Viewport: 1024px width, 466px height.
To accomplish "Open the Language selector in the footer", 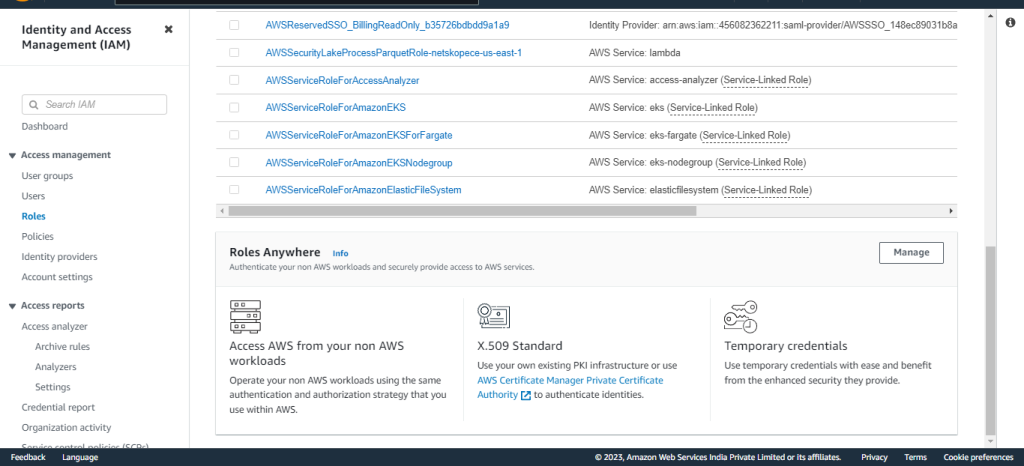I will [x=80, y=457].
